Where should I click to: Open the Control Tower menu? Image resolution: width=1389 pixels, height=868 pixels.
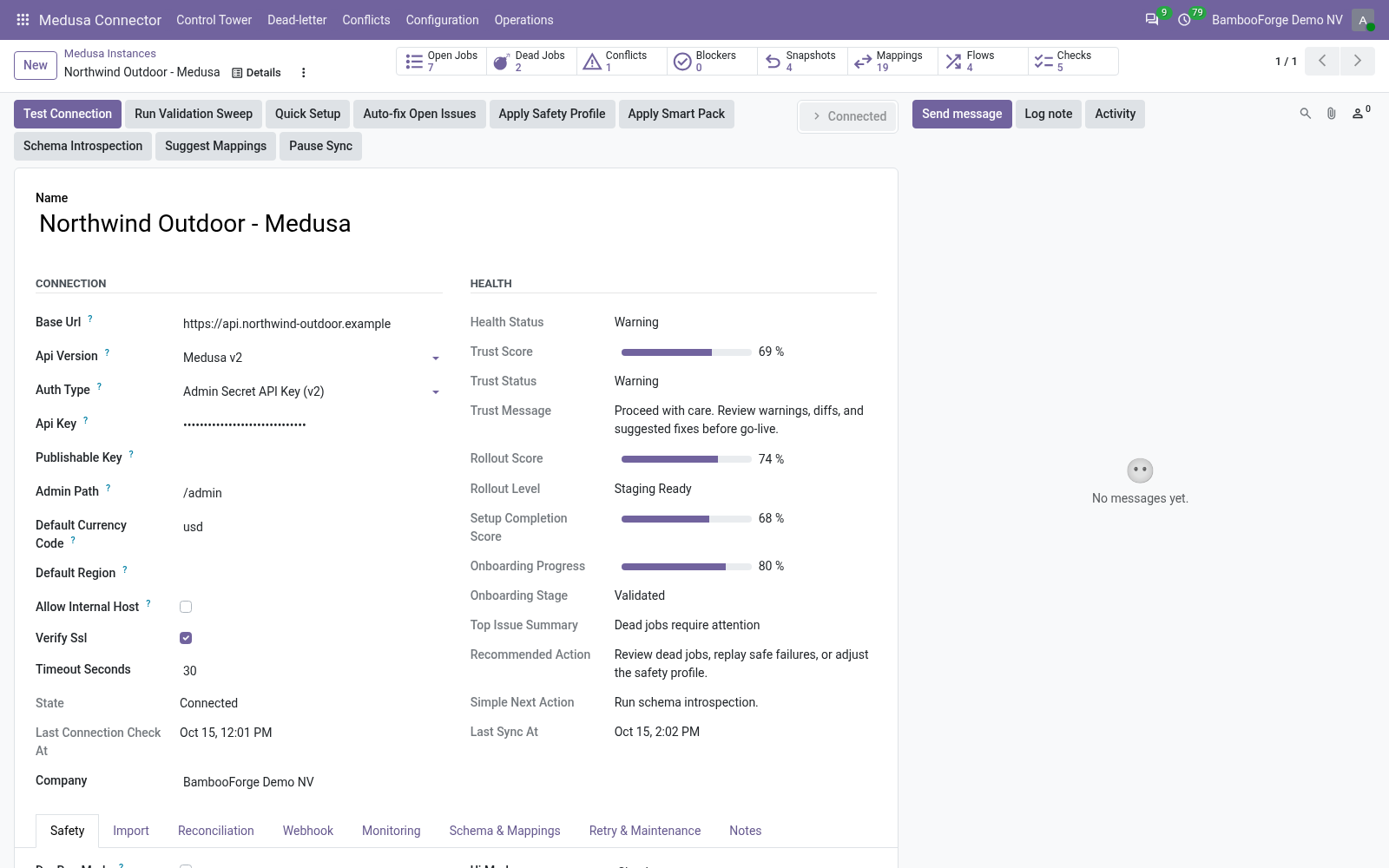214,20
